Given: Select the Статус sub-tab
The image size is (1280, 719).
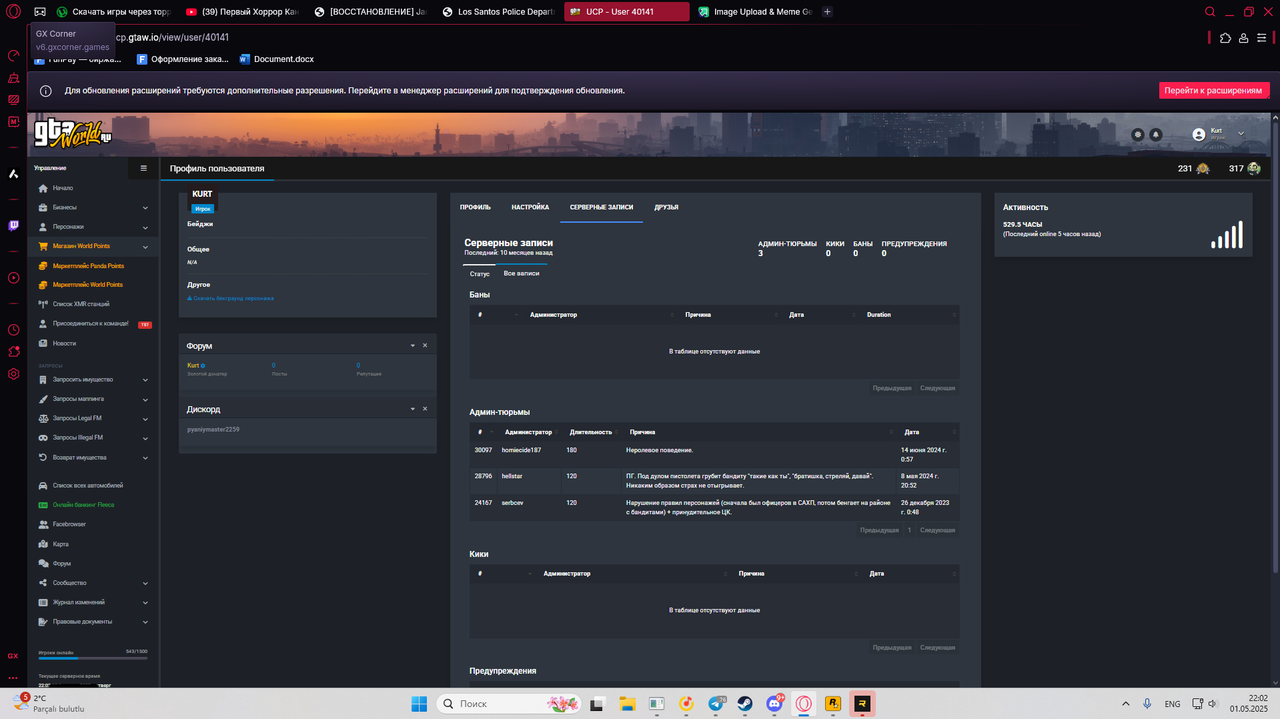Looking at the screenshot, I should [x=479, y=273].
